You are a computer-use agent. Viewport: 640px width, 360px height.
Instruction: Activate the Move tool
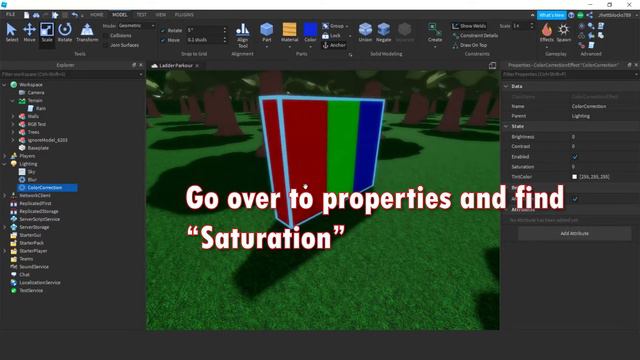[x=29, y=33]
